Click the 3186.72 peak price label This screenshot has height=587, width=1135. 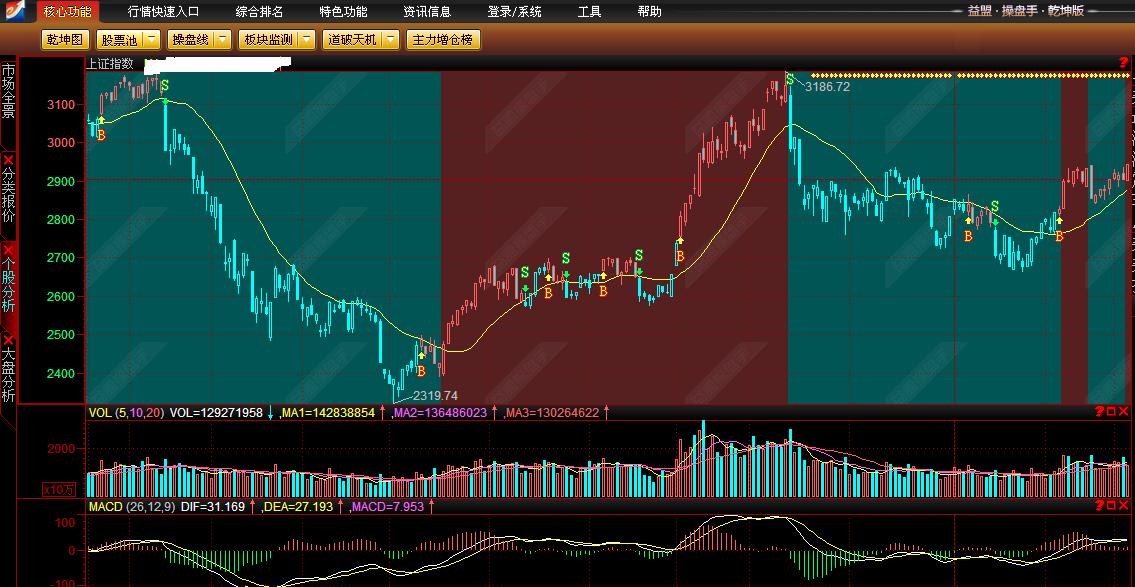(827, 87)
